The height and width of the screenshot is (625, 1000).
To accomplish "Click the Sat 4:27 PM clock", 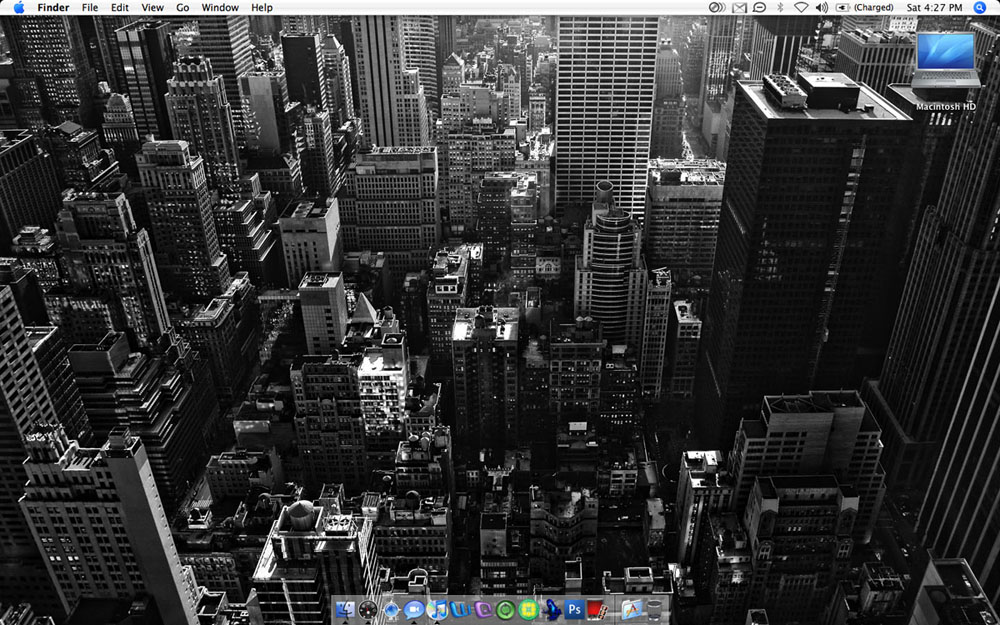I will [934, 8].
